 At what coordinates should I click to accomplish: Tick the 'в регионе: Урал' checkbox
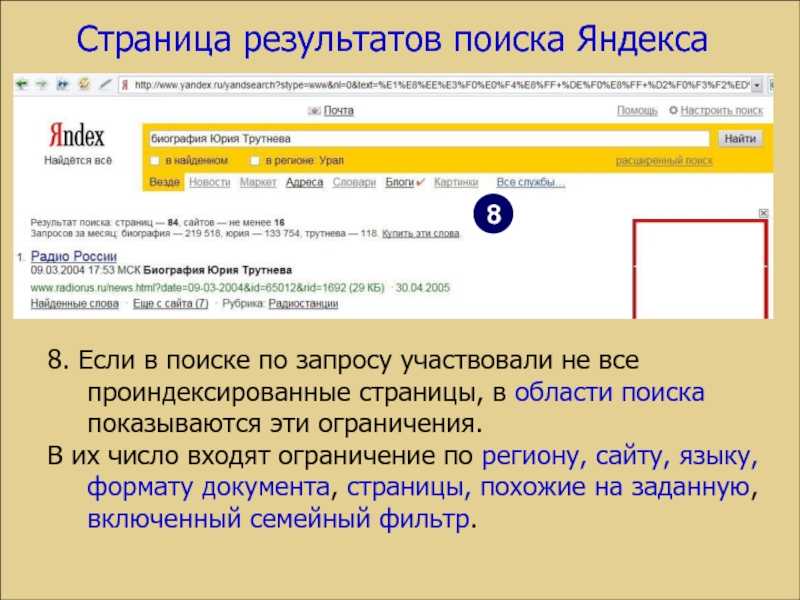coord(255,161)
